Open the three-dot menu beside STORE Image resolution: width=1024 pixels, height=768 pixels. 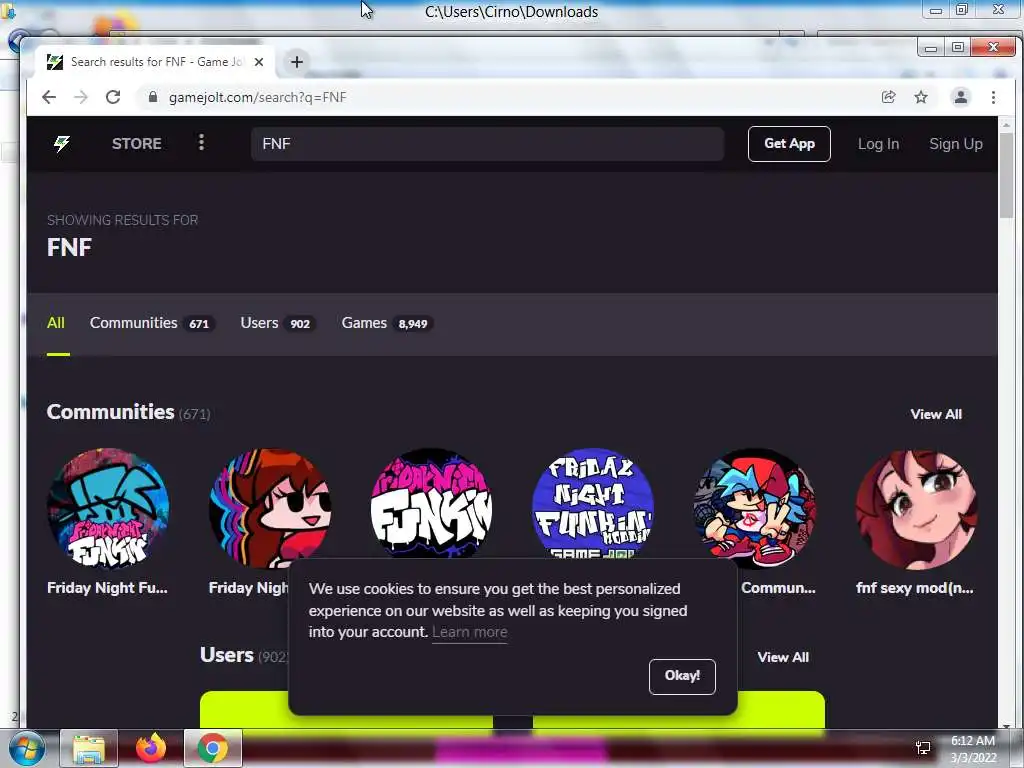(x=201, y=143)
